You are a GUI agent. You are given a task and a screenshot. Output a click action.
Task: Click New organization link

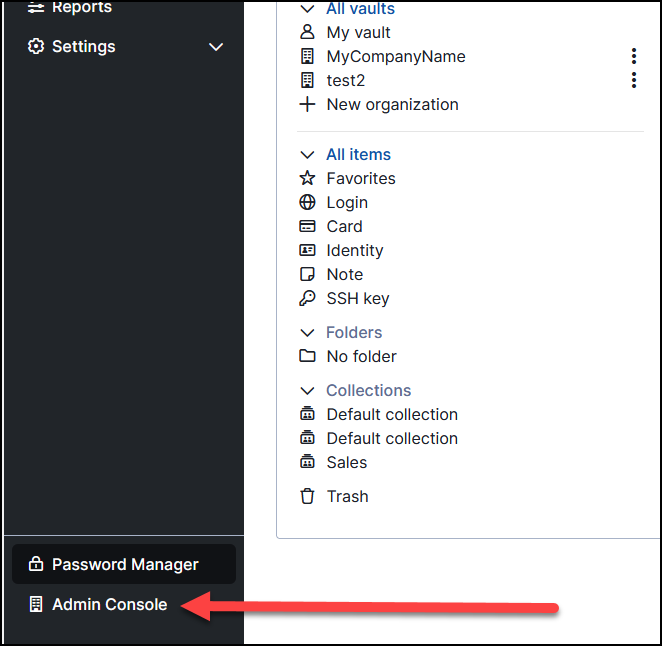click(x=392, y=105)
